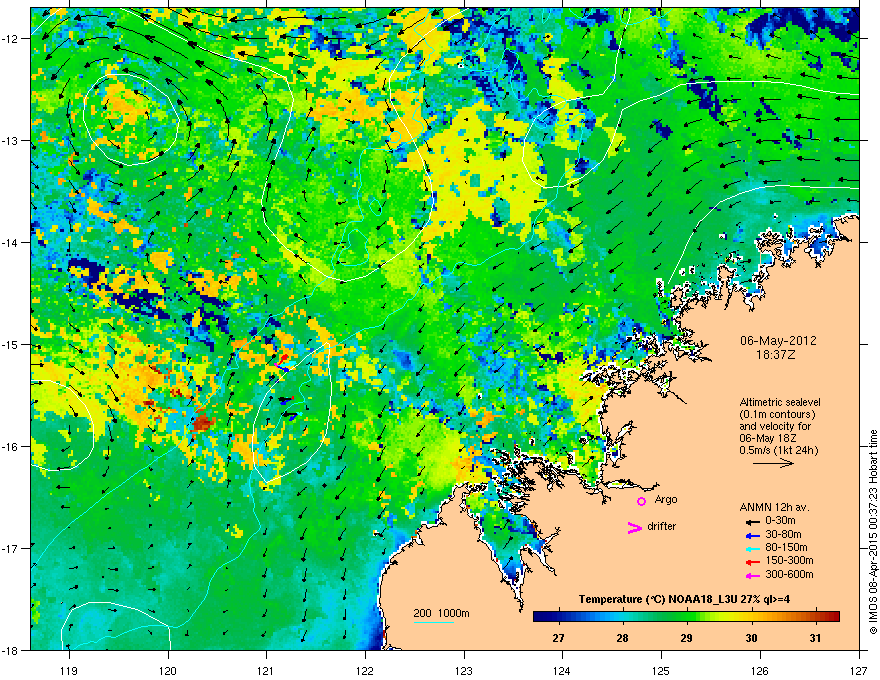Click the 28 colorbar tick label
Viewport: 880px width, 680px height.
click(622, 638)
